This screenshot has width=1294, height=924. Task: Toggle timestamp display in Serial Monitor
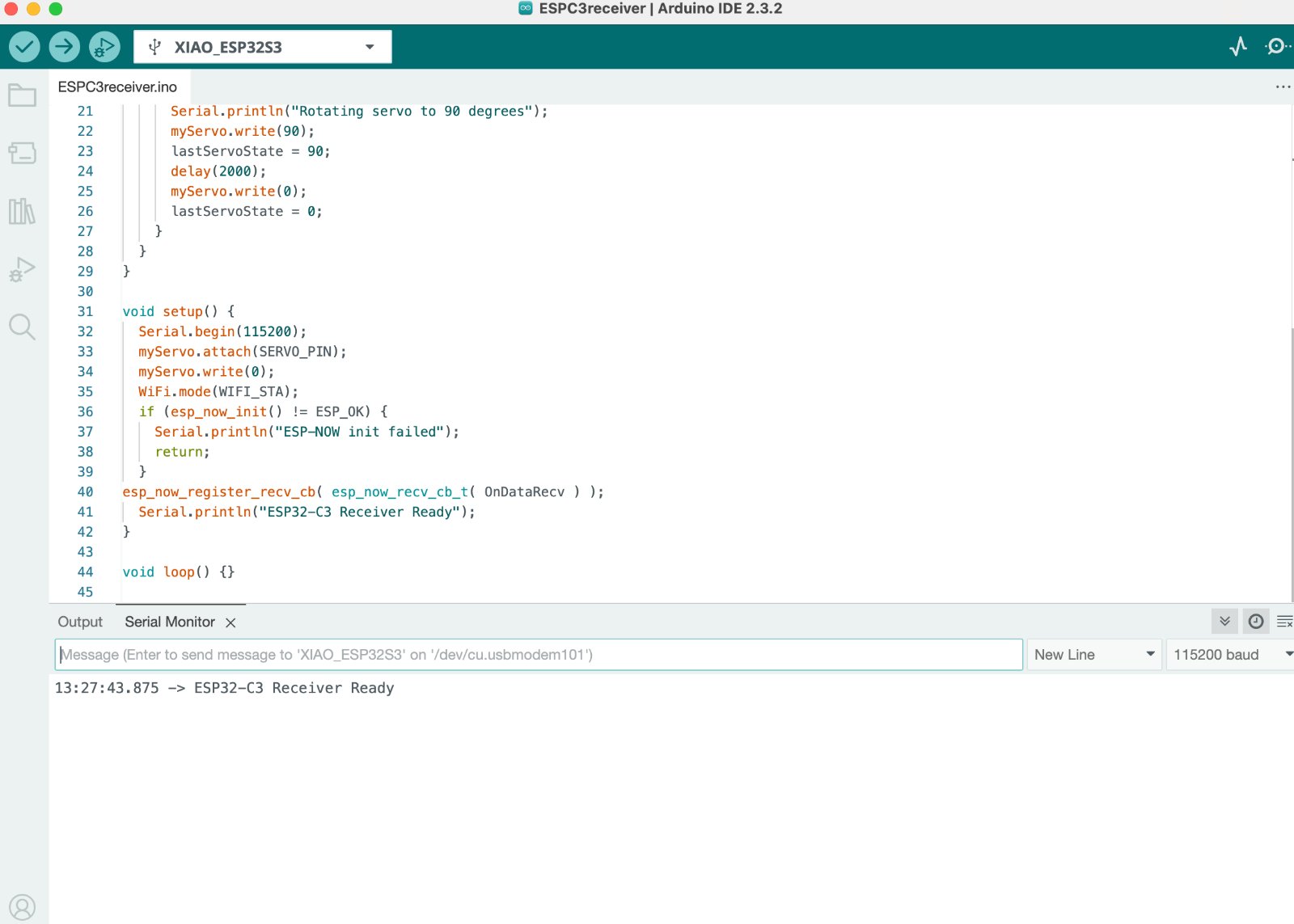point(1256,621)
